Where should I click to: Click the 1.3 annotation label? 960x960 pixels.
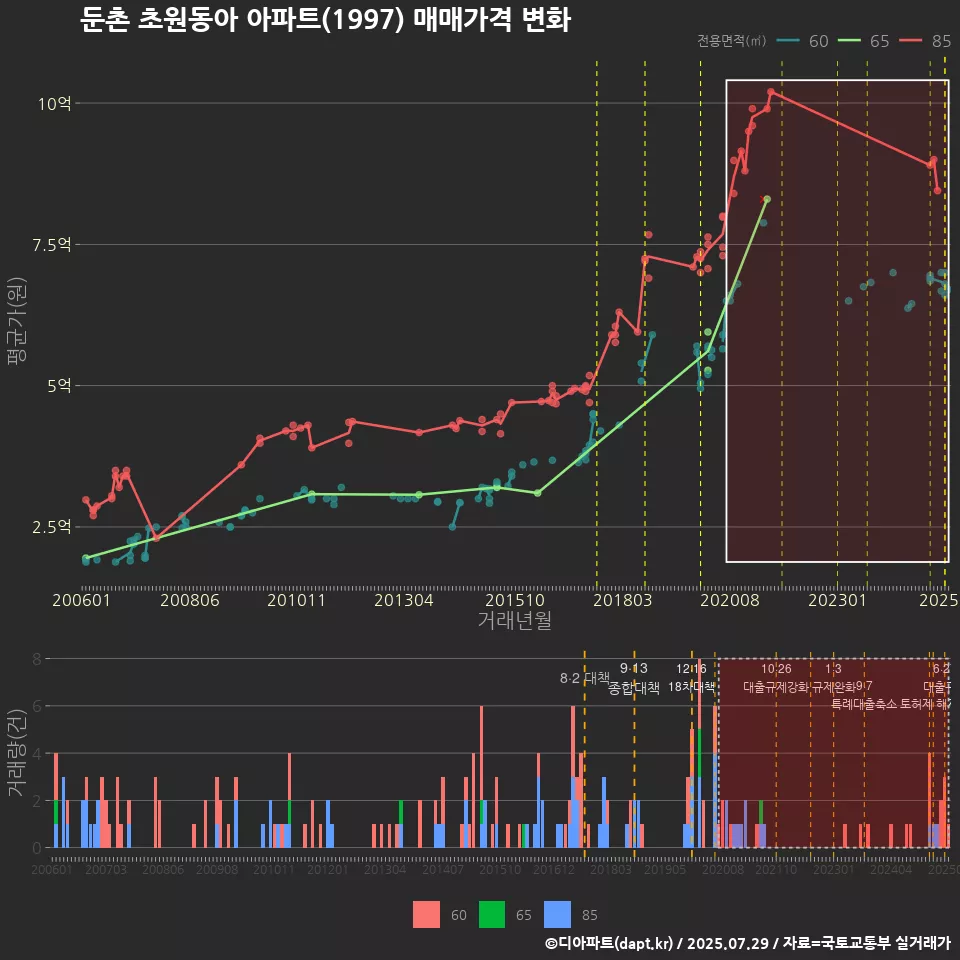pyautogui.click(x=833, y=669)
